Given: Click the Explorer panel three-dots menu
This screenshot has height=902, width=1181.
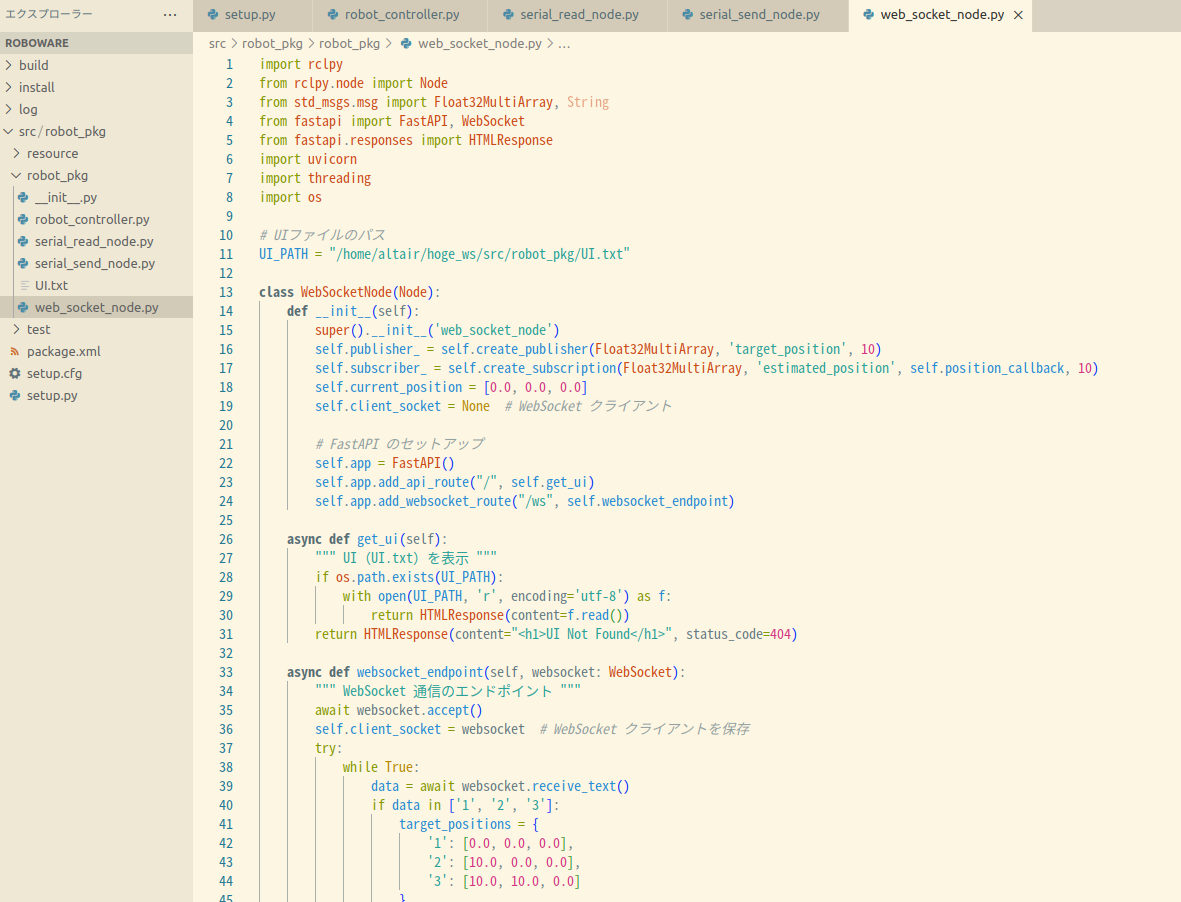Looking at the screenshot, I should click(x=170, y=15).
